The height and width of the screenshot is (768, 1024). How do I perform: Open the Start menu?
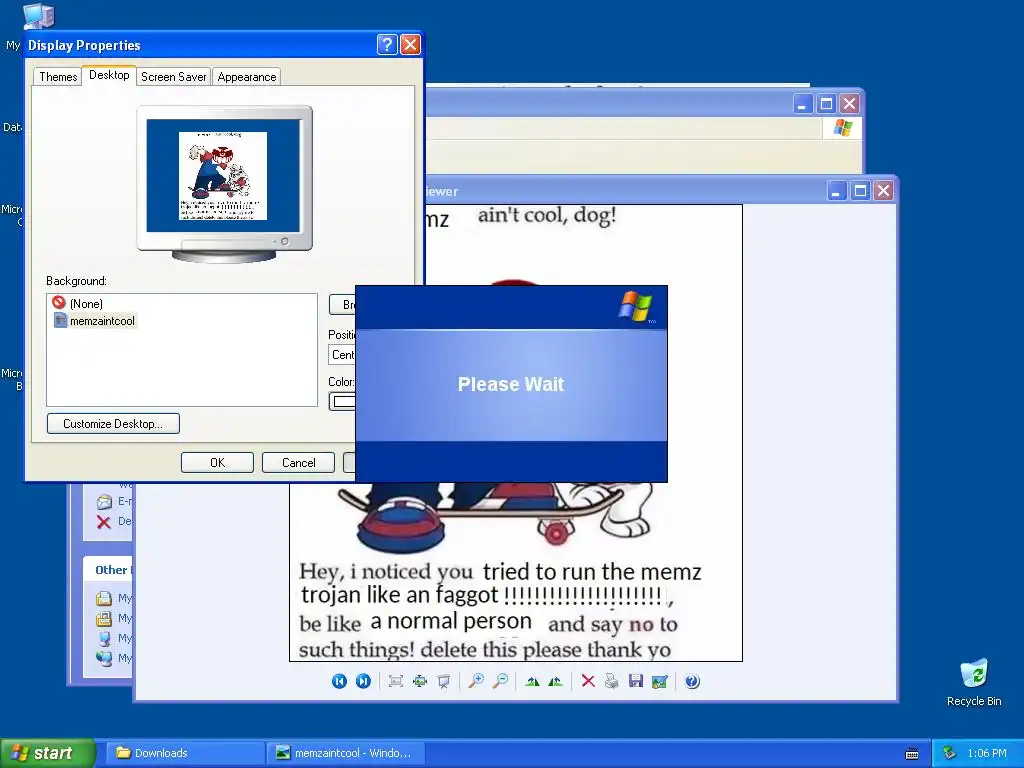(x=47, y=753)
